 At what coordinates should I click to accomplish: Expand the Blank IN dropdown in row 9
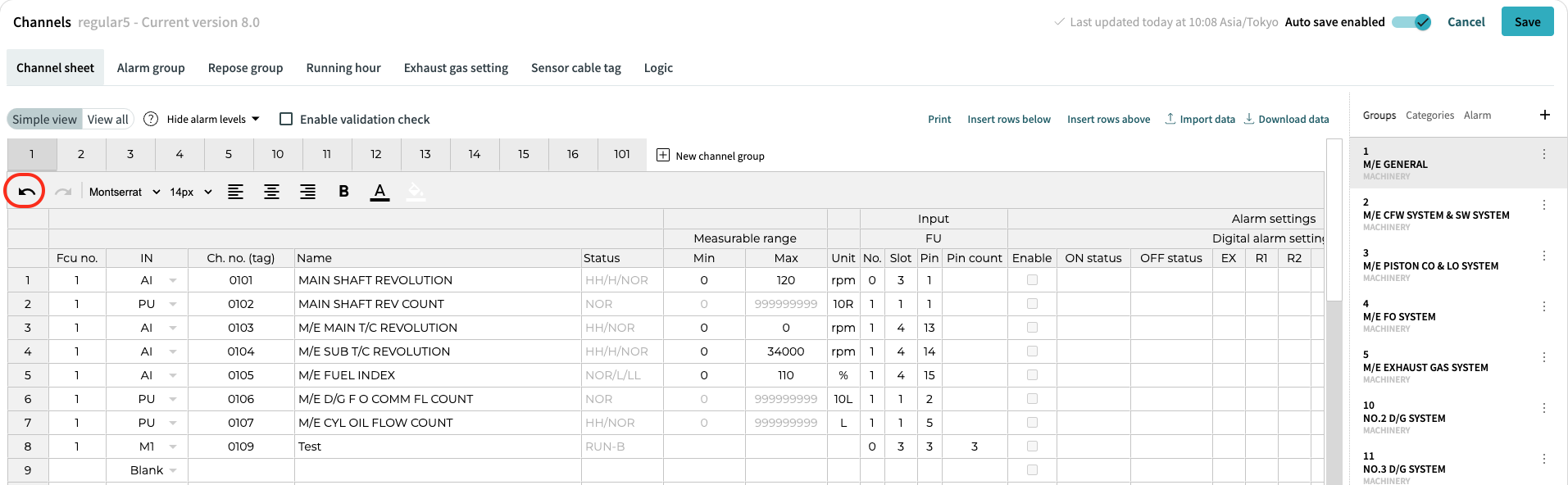[x=173, y=470]
